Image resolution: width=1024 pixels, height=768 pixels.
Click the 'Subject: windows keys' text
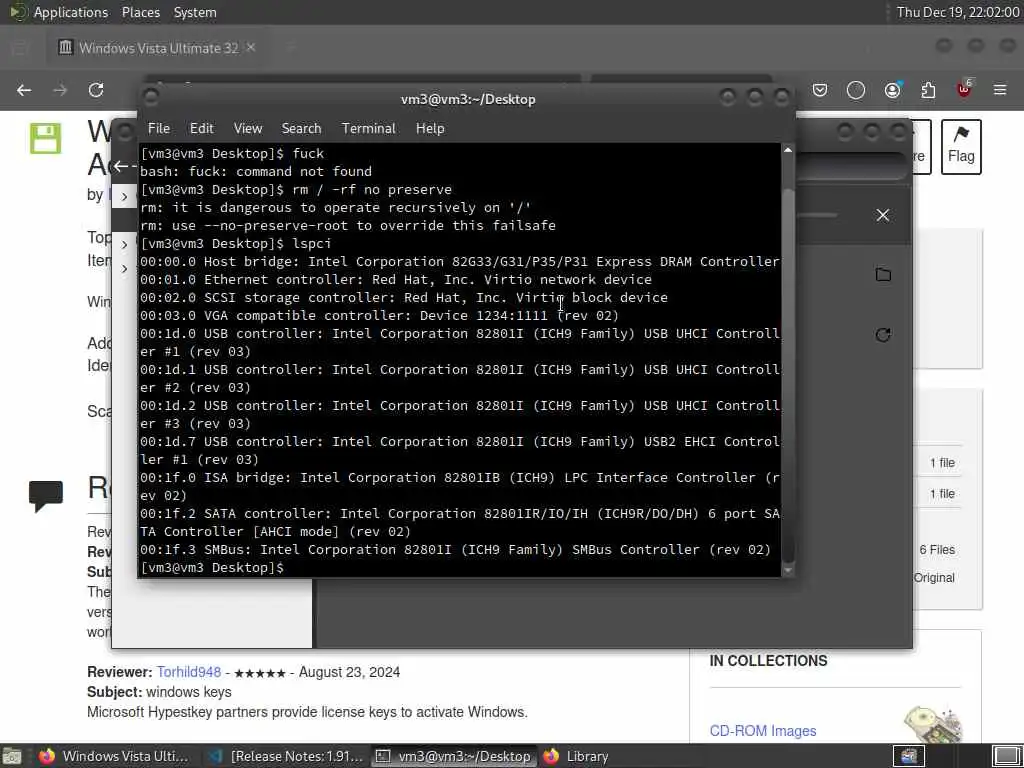tap(159, 692)
